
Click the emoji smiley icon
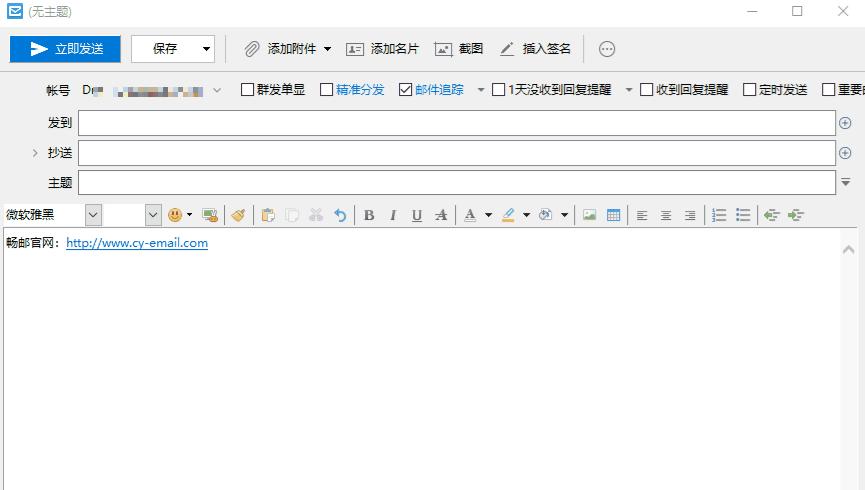point(175,215)
